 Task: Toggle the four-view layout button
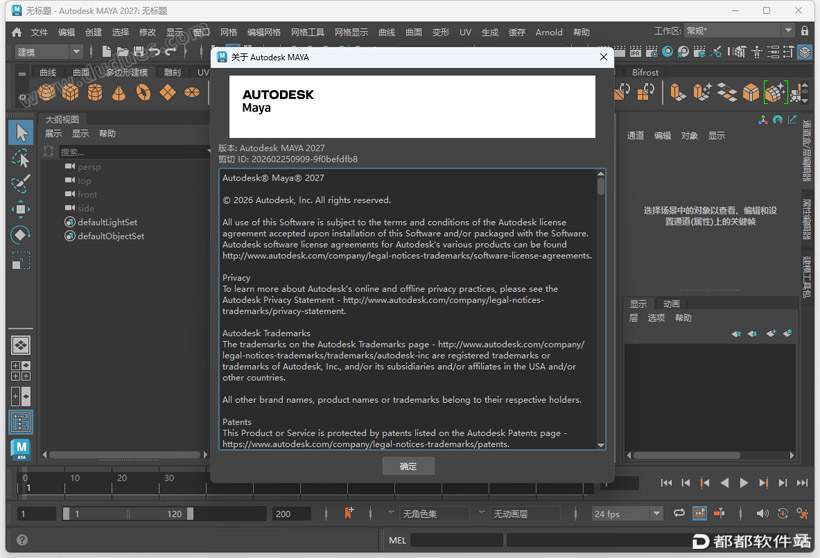tap(21, 371)
